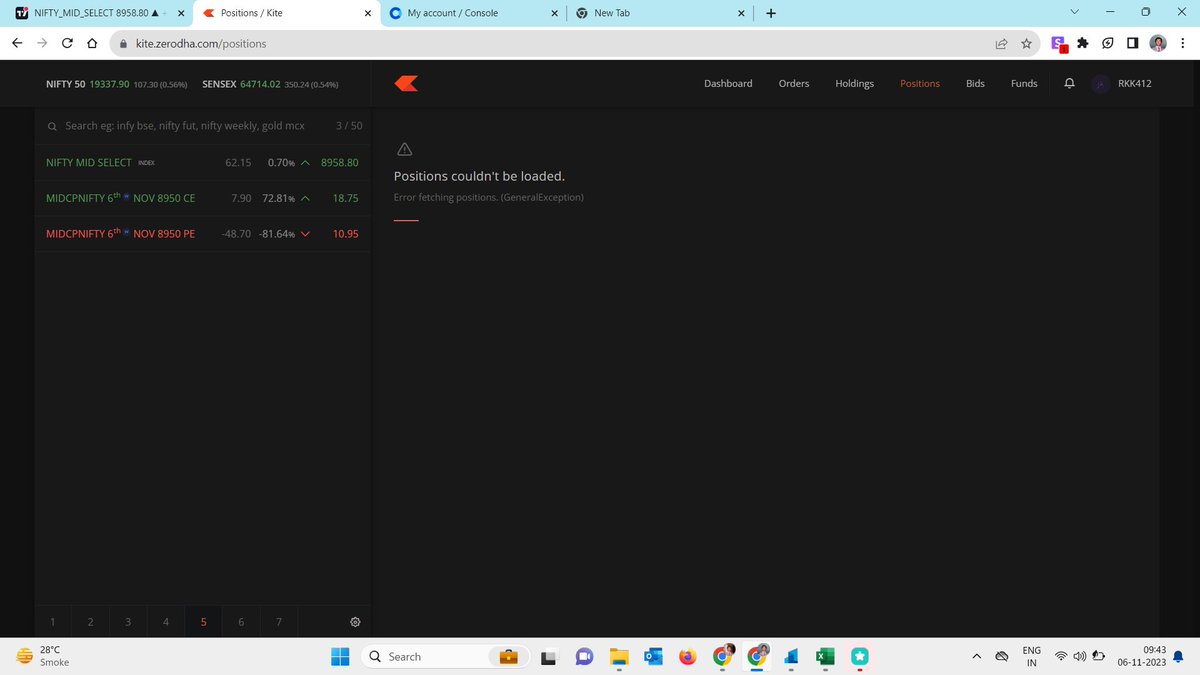Open the Chrome profile avatar

pyautogui.click(x=1158, y=44)
